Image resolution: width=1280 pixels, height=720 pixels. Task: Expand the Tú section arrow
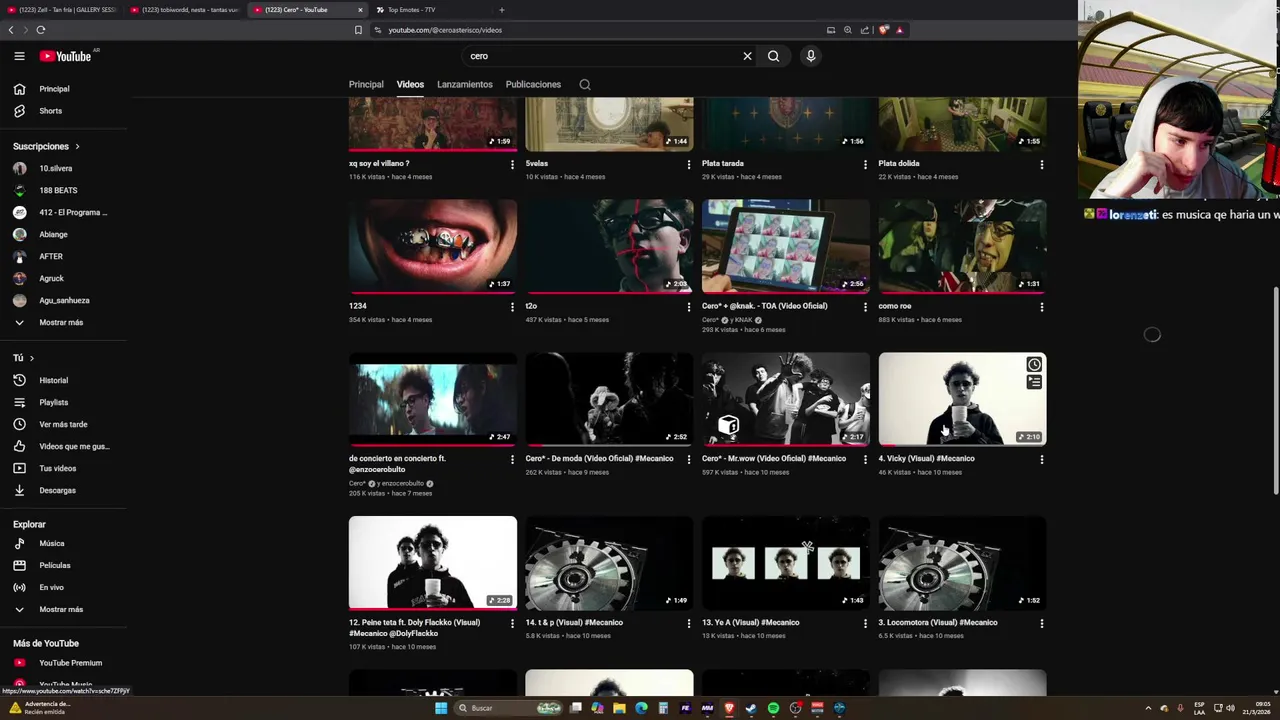click(x=31, y=358)
